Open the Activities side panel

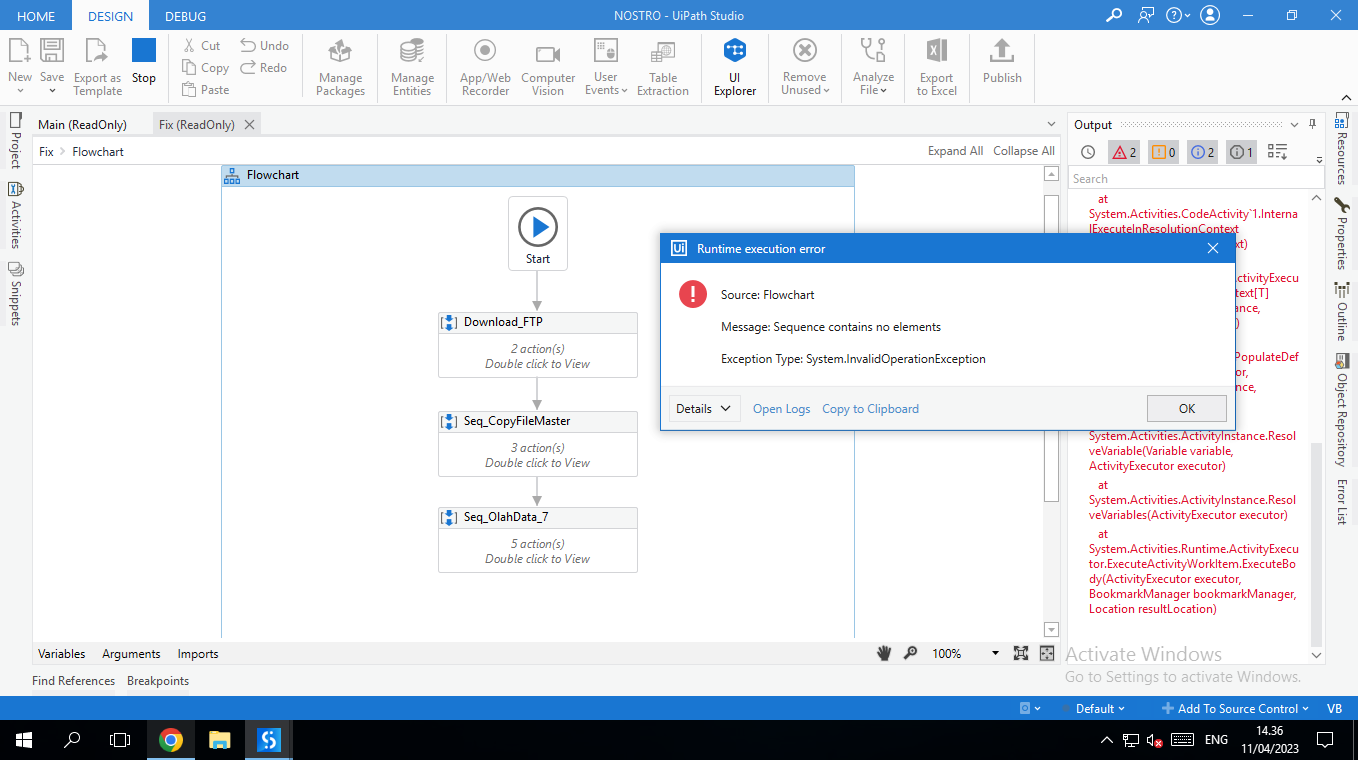(x=15, y=215)
